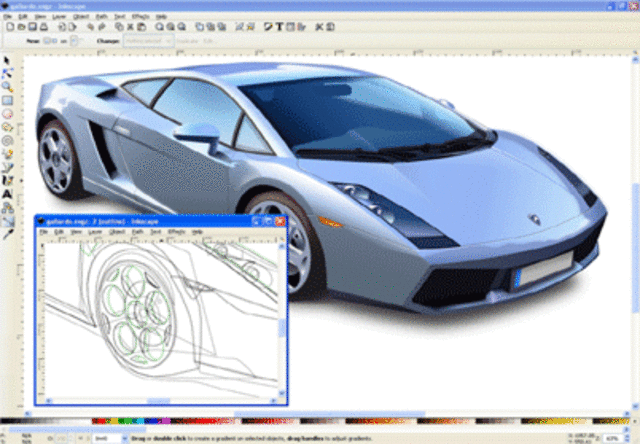Select the Zoom tool in the toolbox
640x444 pixels.
[x=7, y=87]
